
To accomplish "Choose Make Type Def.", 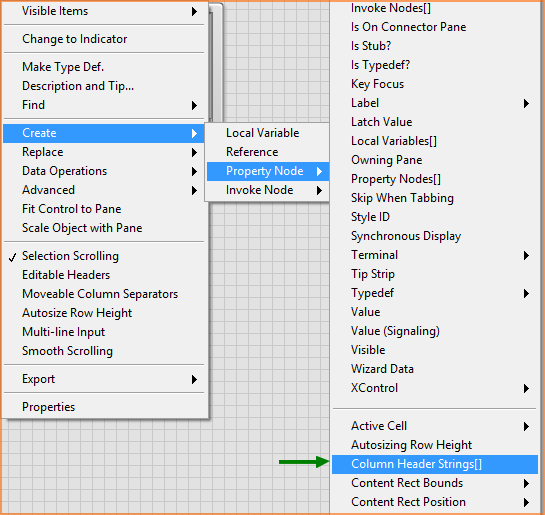I will coord(104,67).
